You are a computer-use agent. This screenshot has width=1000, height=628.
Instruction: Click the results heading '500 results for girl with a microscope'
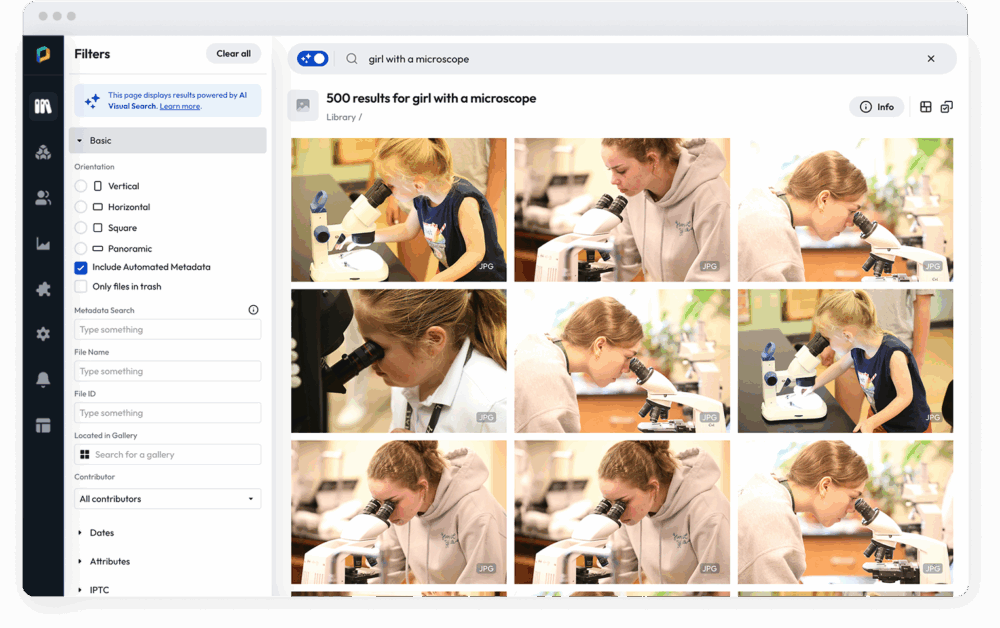pos(431,98)
